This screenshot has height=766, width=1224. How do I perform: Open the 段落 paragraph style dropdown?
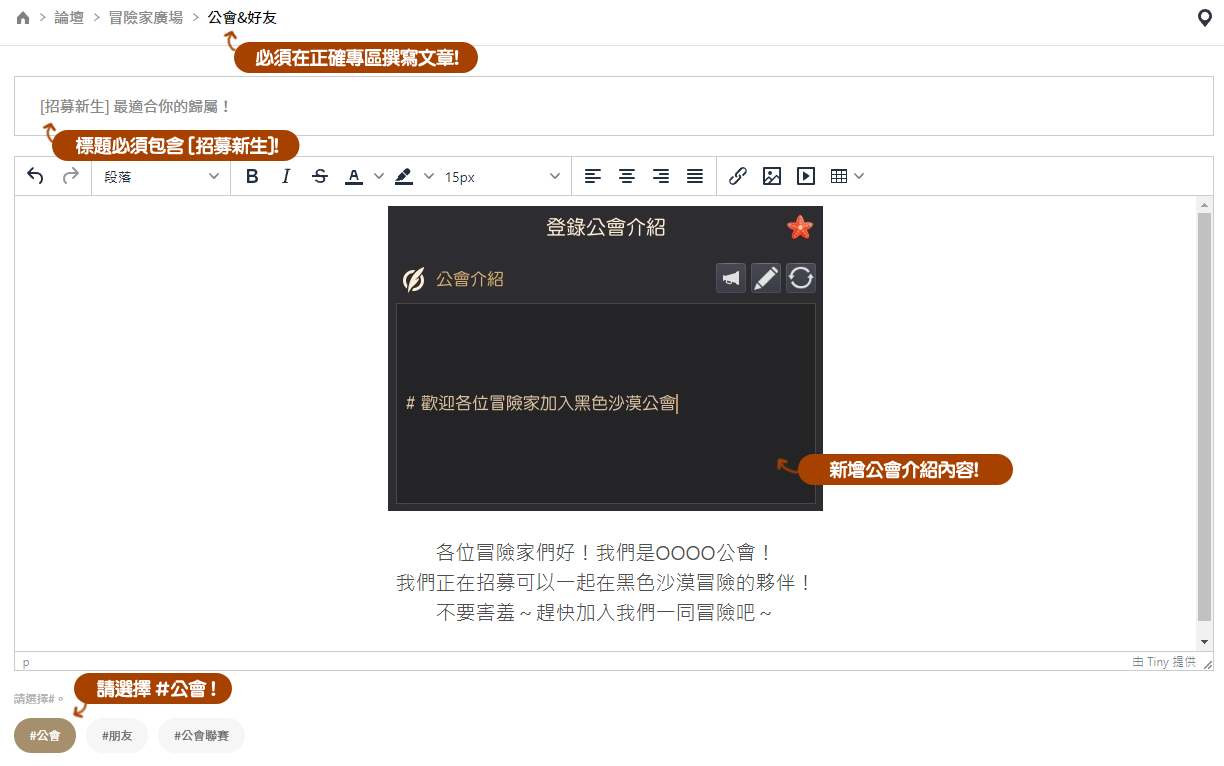[161, 176]
